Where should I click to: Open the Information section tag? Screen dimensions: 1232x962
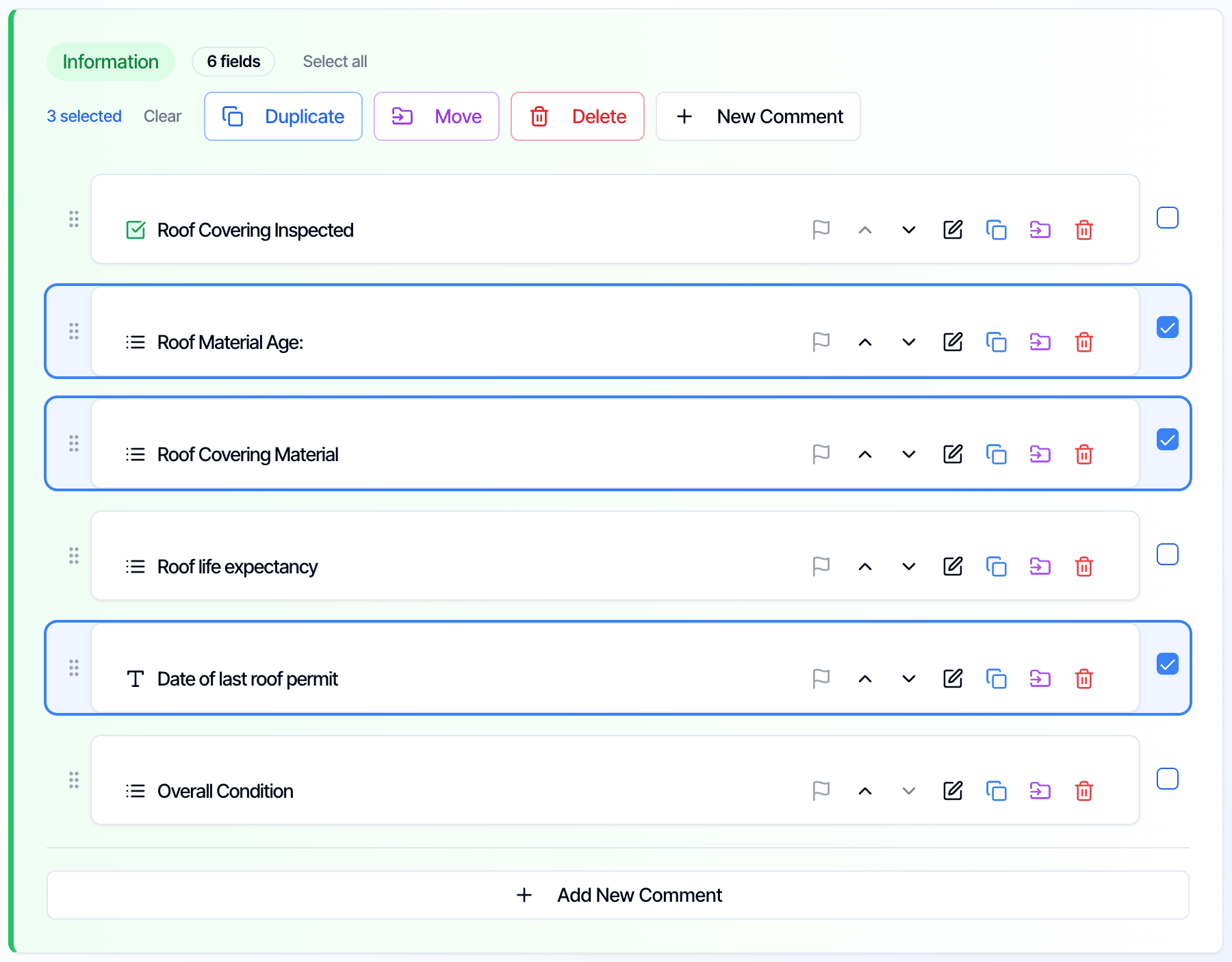click(111, 62)
